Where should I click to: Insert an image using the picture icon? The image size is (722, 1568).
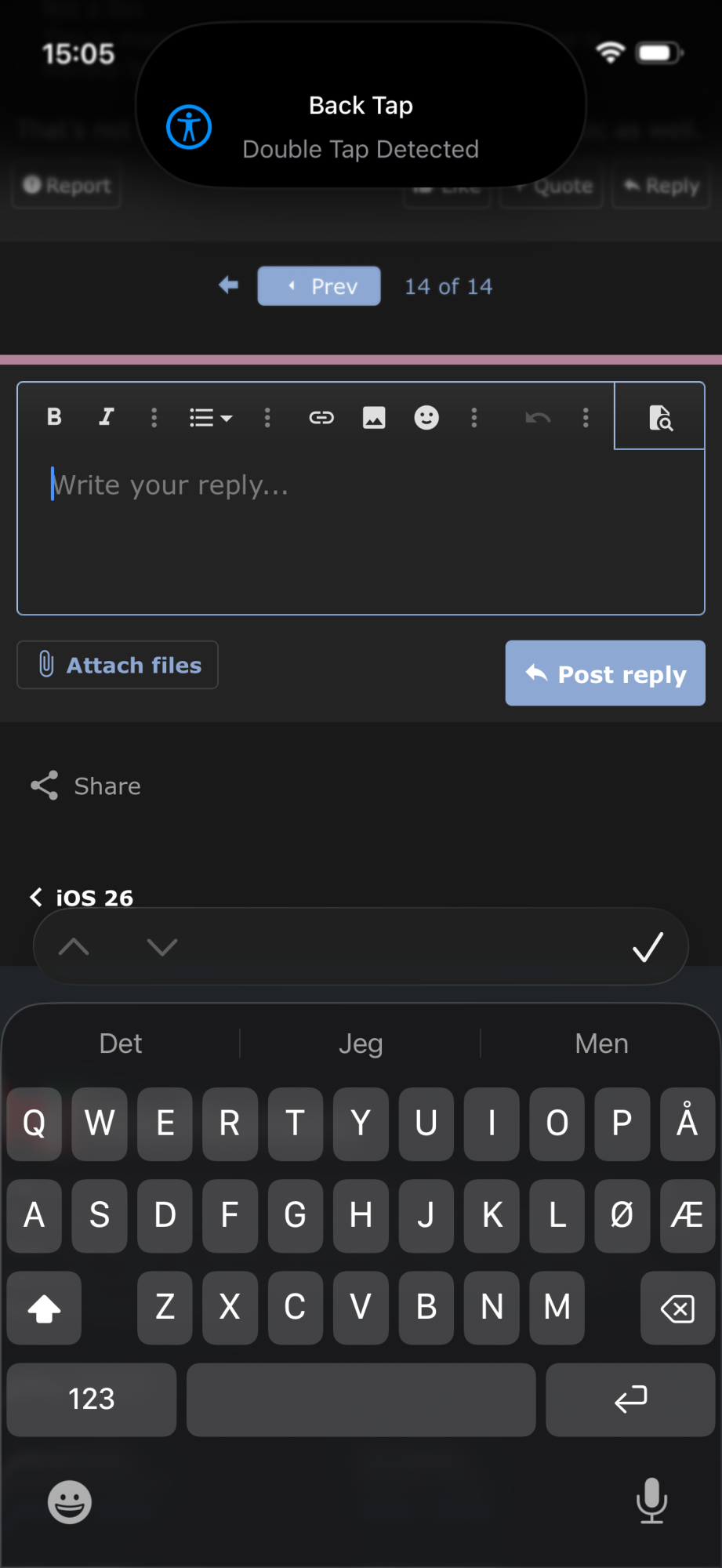(x=374, y=417)
